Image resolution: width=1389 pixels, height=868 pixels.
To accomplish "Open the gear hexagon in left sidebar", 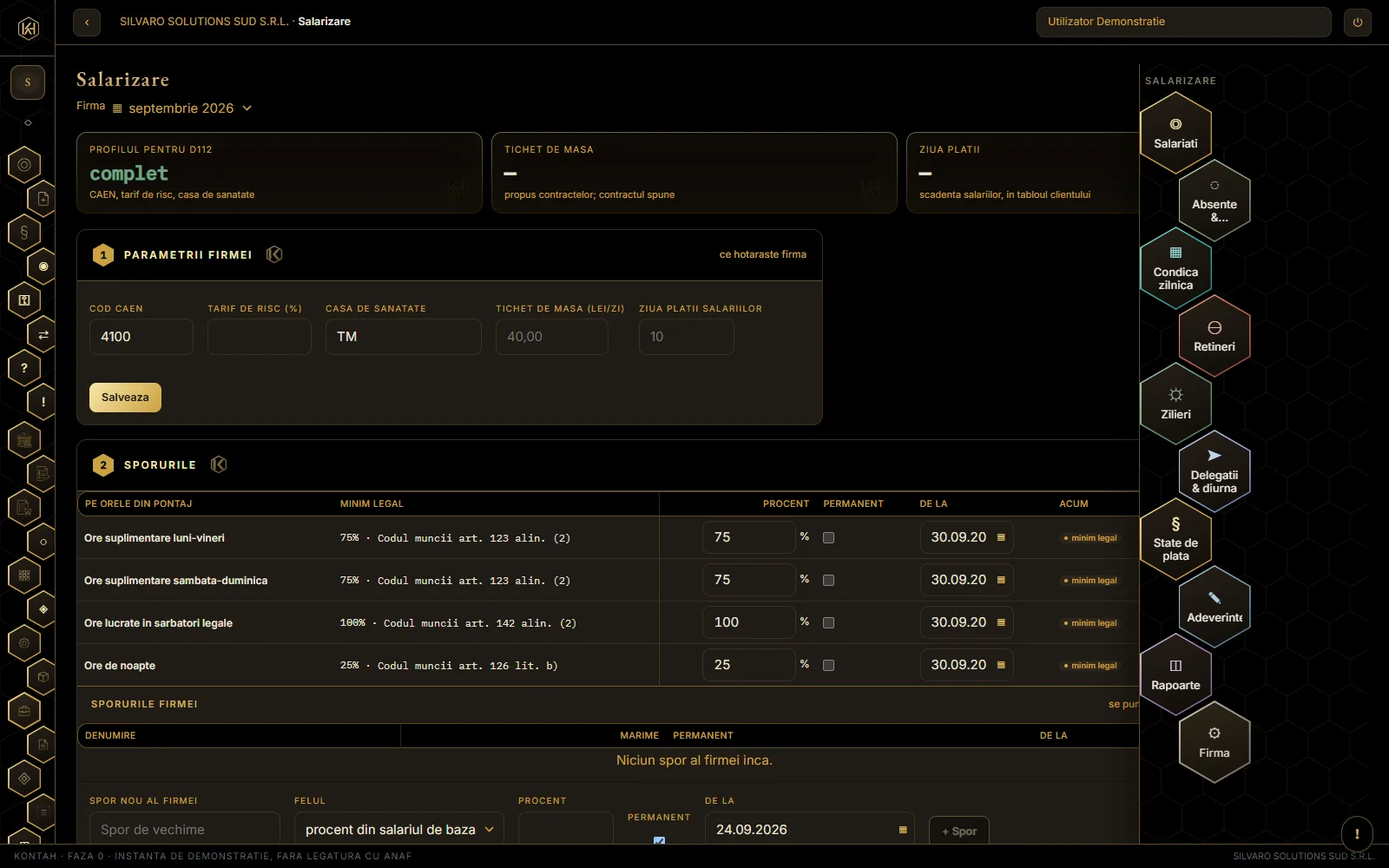I will pos(24,643).
